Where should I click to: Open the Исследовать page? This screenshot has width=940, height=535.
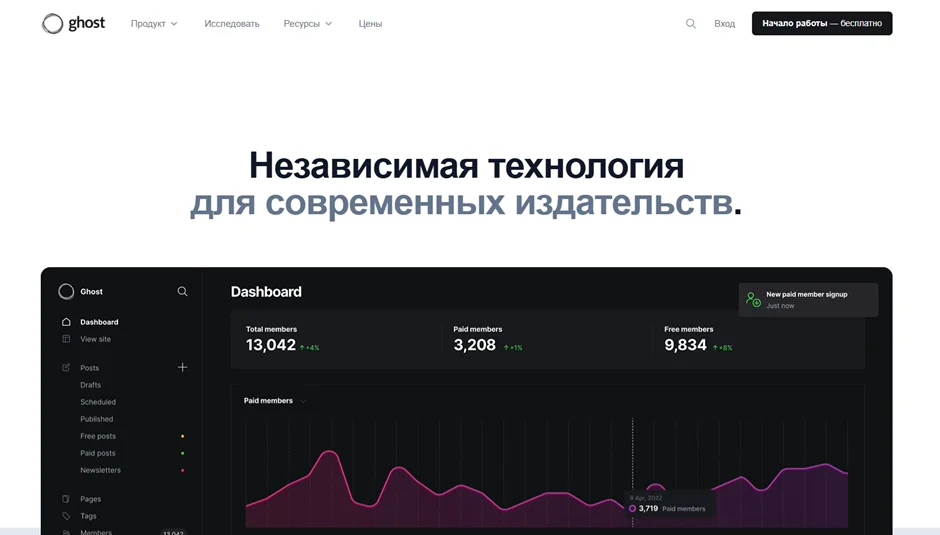click(232, 23)
